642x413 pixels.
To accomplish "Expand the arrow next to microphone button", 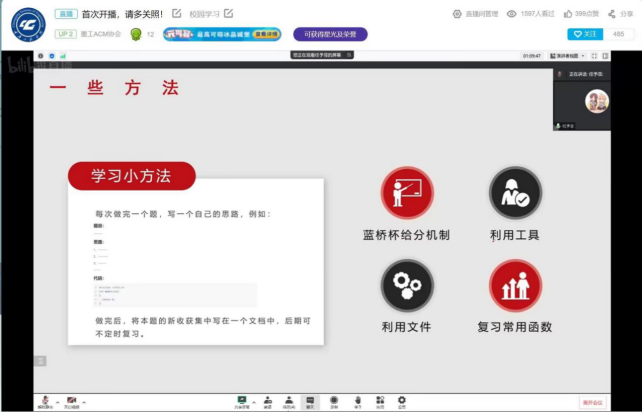I will pyautogui.click(x=57, y=400).
